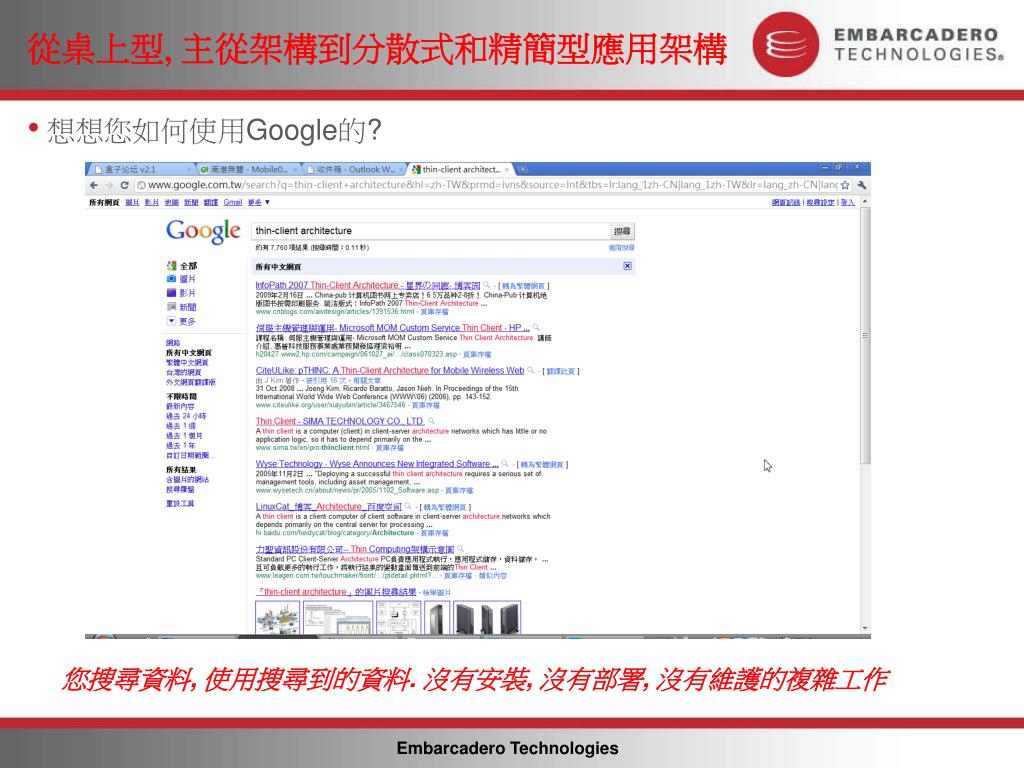Switch to the 收件箱 - Outlook W... tab
Screen dimensions: 1024x768
(x=355, y=170)
